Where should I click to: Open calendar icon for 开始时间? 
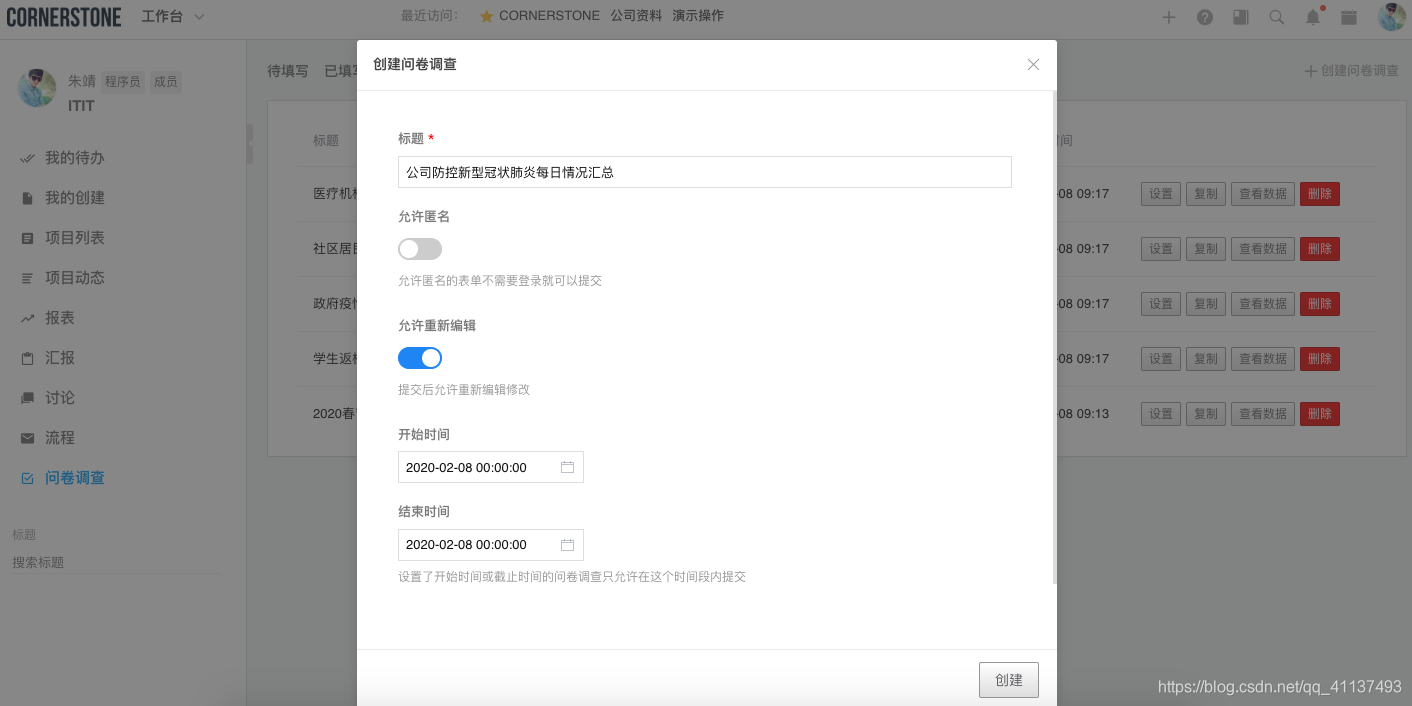567,467
